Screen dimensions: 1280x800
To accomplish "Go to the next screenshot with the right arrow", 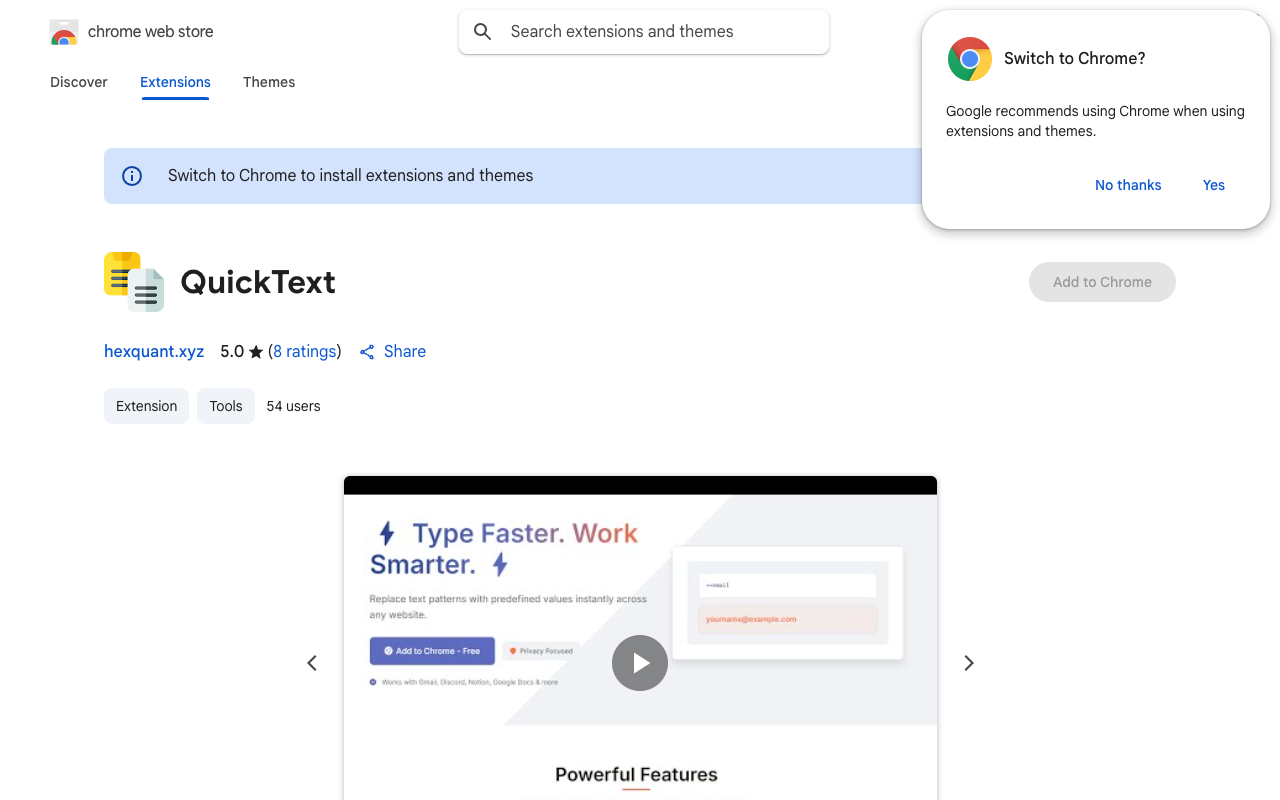I will 968,663.
